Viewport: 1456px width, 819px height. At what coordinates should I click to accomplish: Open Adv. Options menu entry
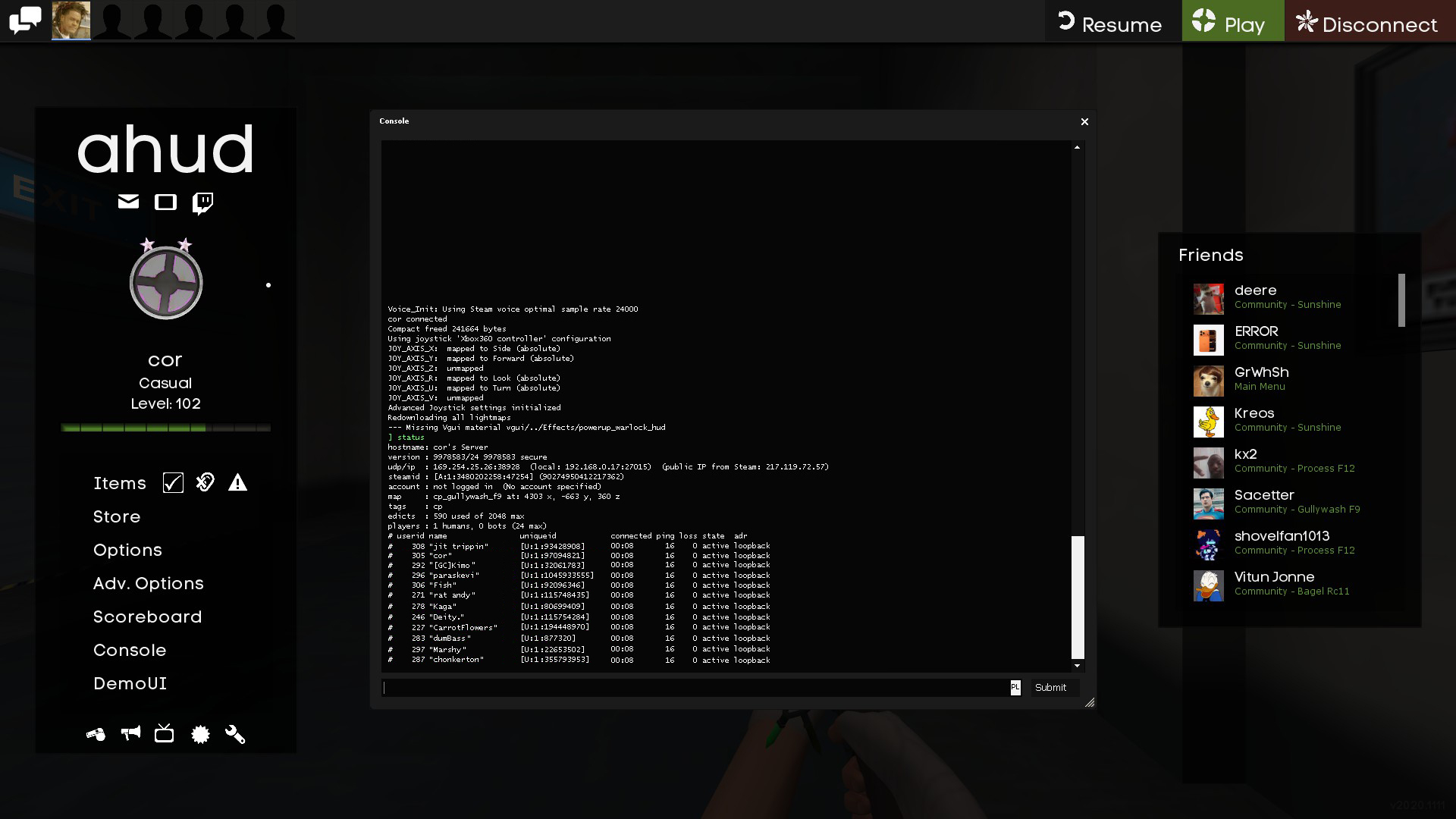click(x=148, y=583)
